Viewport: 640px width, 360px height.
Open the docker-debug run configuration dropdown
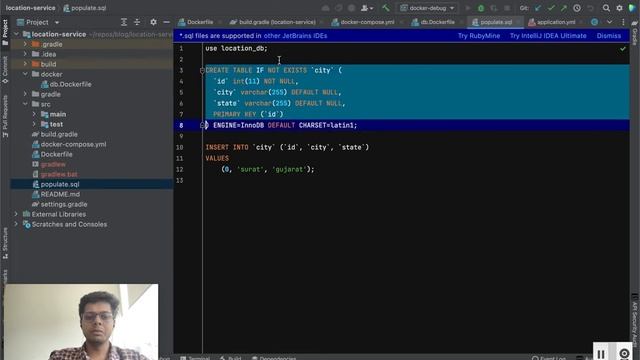(x=427, y=8)
